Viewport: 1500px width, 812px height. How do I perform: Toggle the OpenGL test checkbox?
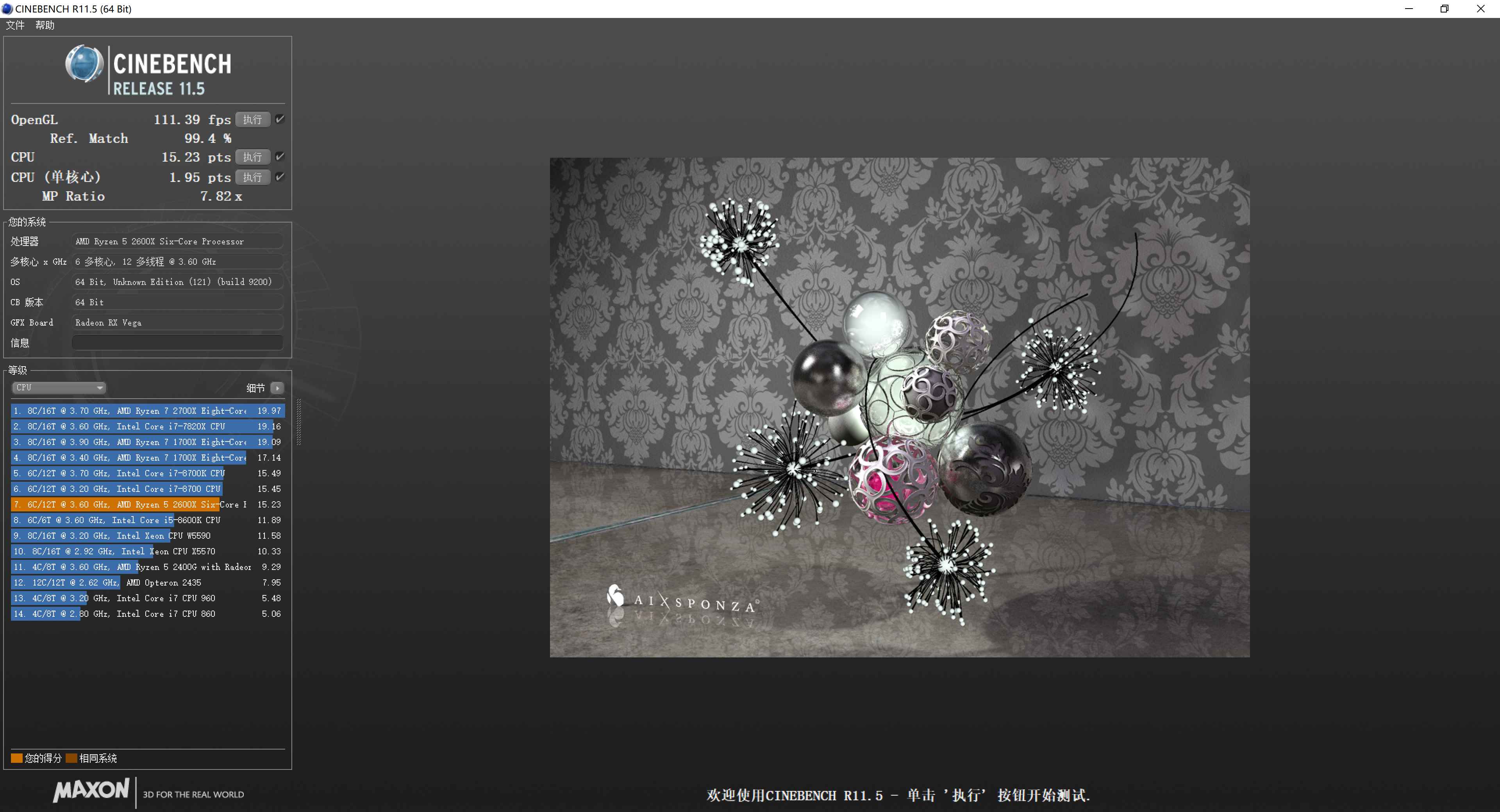click(x=280, y=119)
